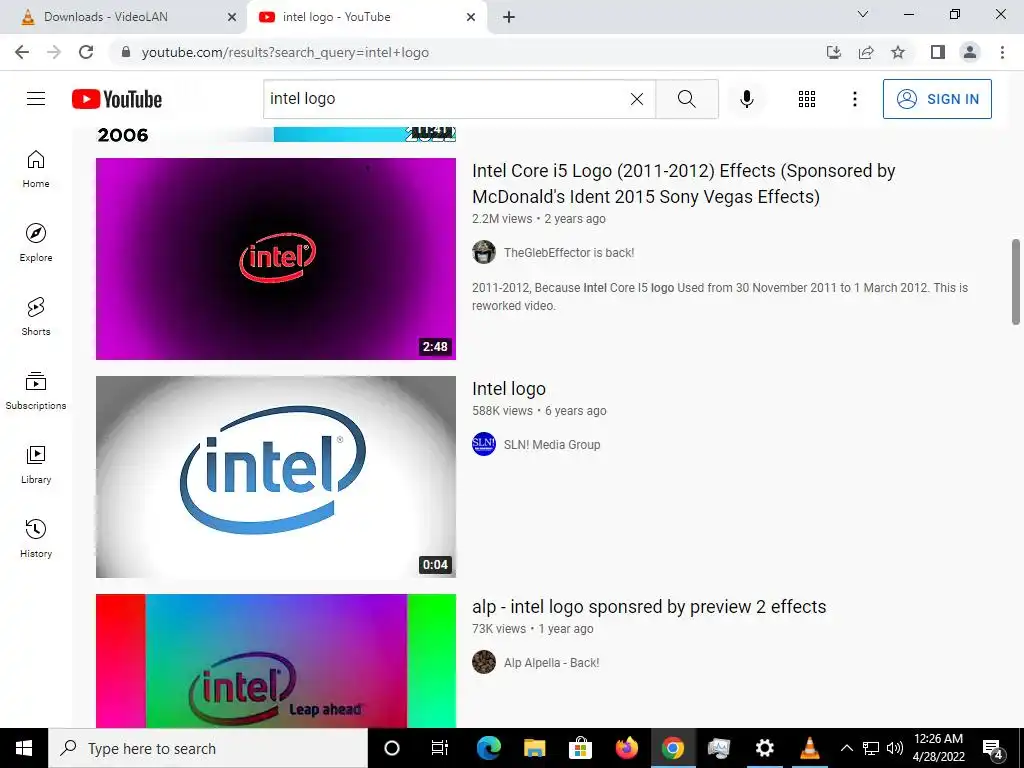Open YouTube settings three-dot menu
Viewport: 1024px width, 768px height.
tap(855, 99)
